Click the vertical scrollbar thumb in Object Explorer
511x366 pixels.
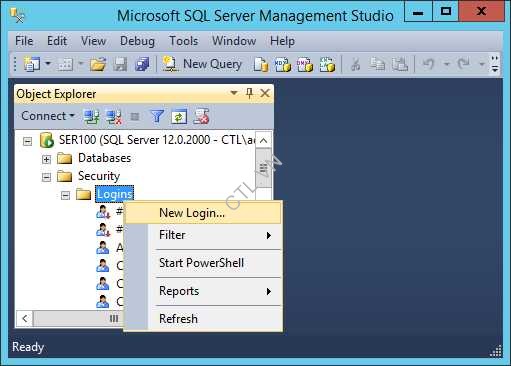pos(263,168)
